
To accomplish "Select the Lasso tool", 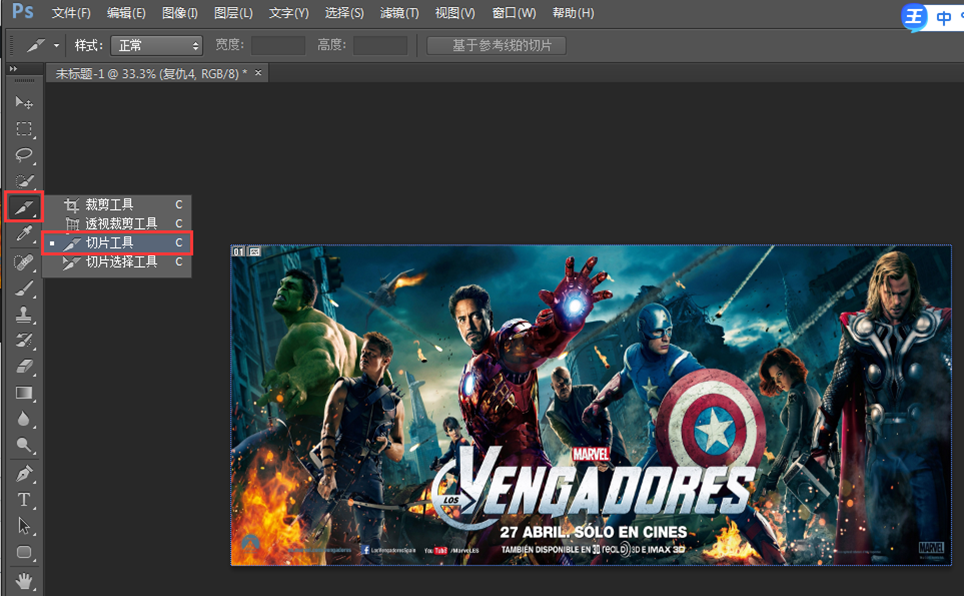I will 24,155.
